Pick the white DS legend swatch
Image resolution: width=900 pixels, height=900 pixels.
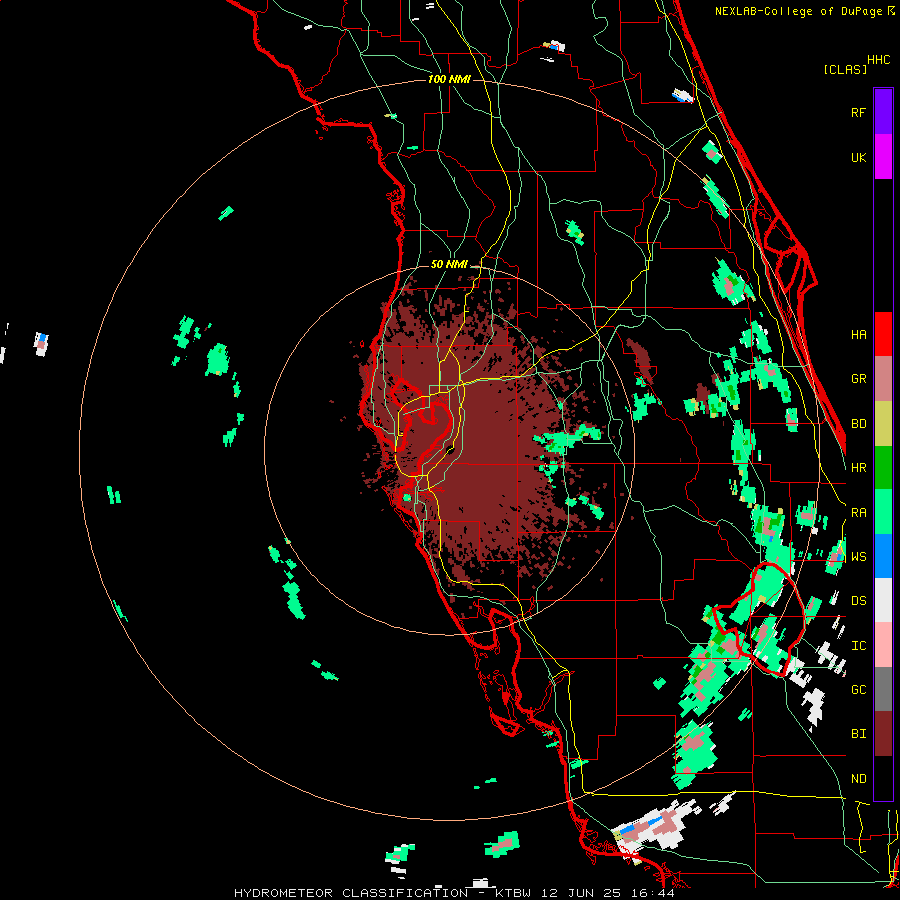[x=883, y=600]
